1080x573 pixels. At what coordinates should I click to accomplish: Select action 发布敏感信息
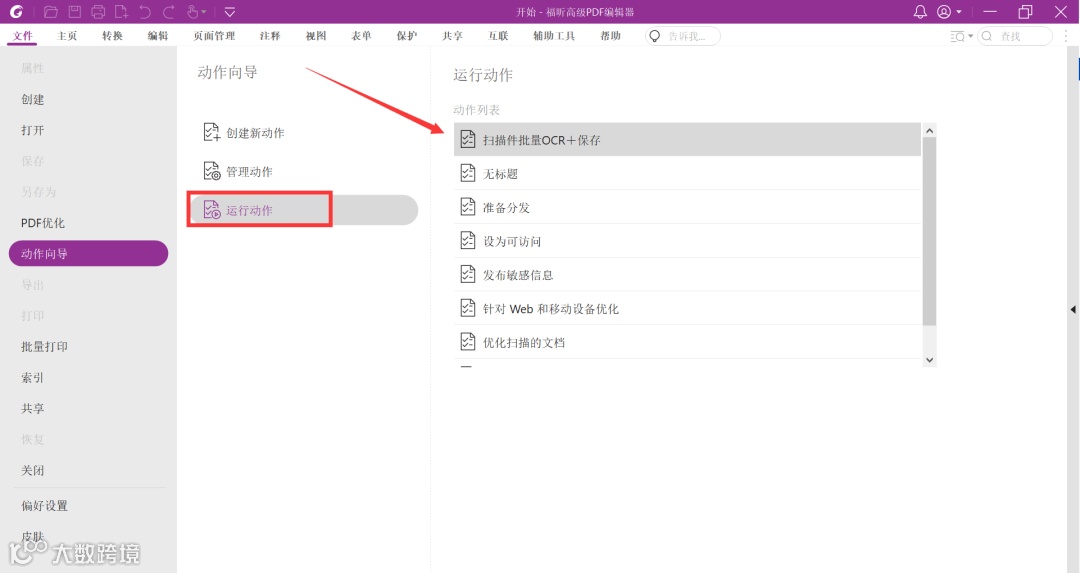pos(687,275)
